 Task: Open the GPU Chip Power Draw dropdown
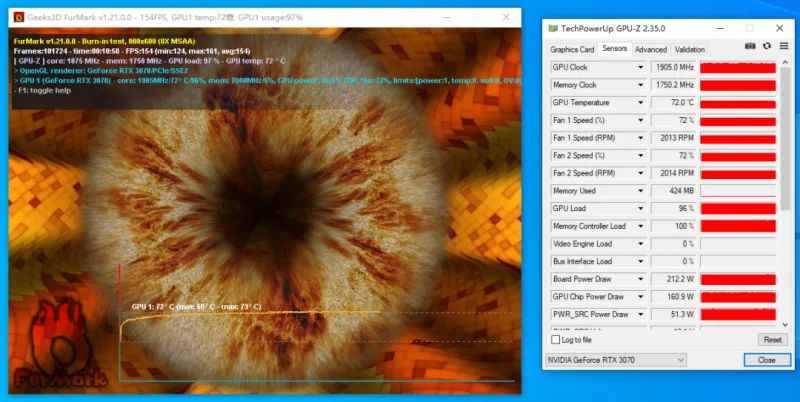point(640,296)
